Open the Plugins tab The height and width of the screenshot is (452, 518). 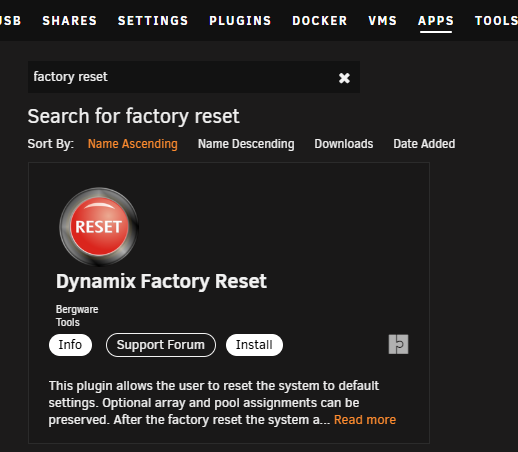[x=240, y=21]
